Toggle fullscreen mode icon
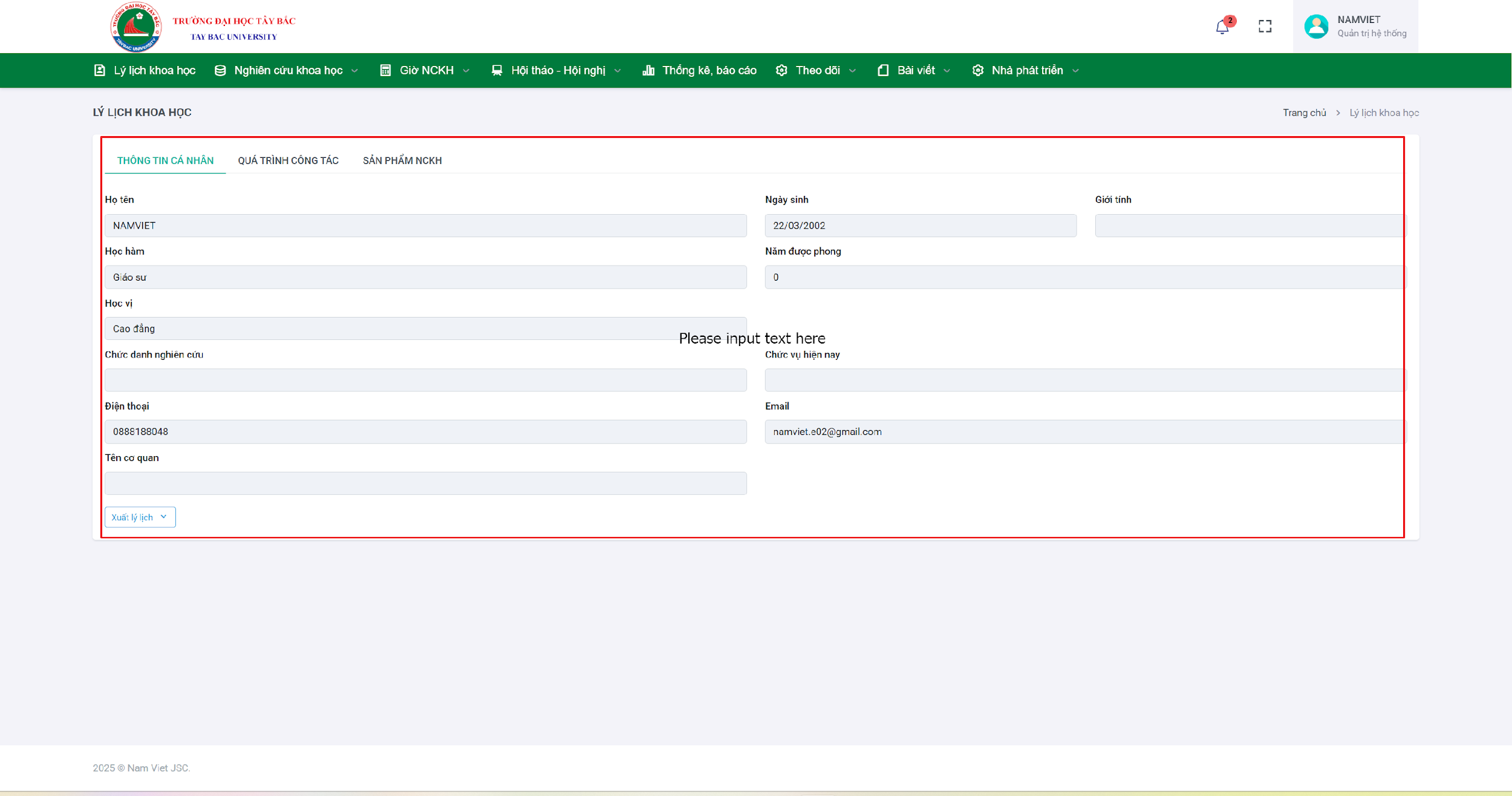The width and height of the screenshot is (1512, 796). point(1265,26)
